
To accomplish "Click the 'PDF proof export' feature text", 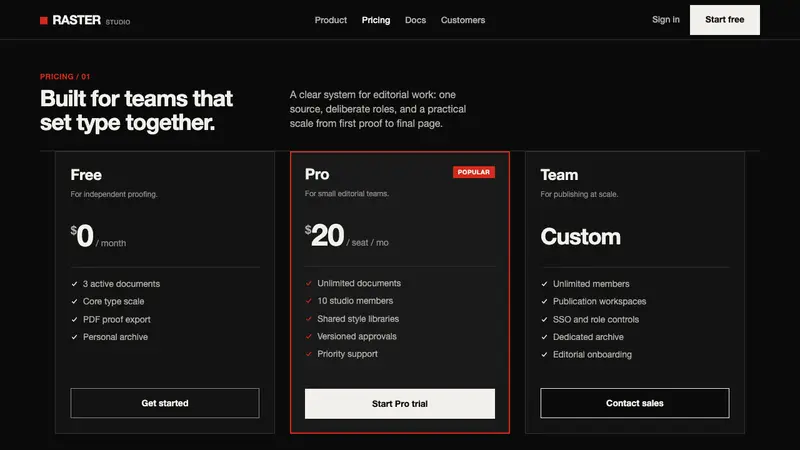I will pyautogui.click(x=117, y=319).
